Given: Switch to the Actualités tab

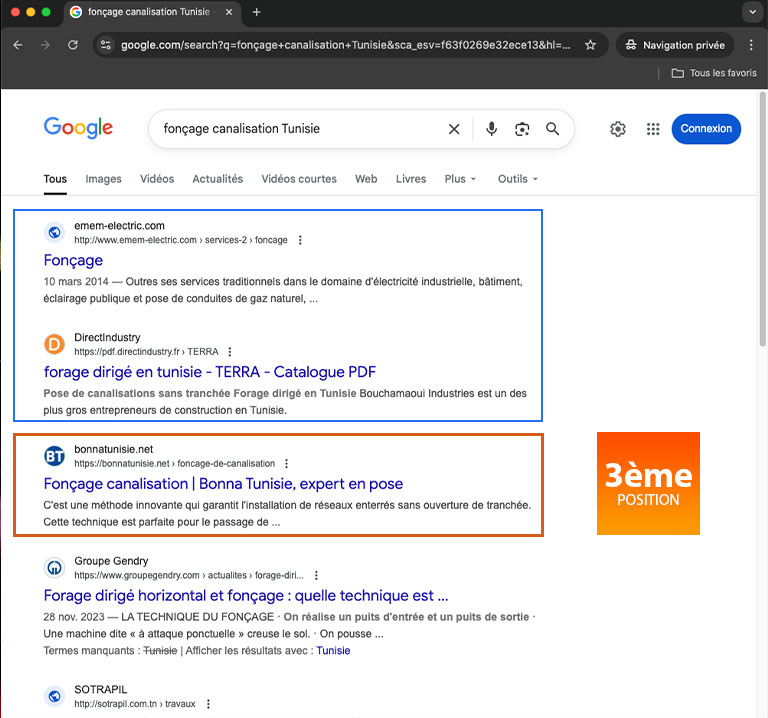Looking at the screenshot, I should click(217, 179).
